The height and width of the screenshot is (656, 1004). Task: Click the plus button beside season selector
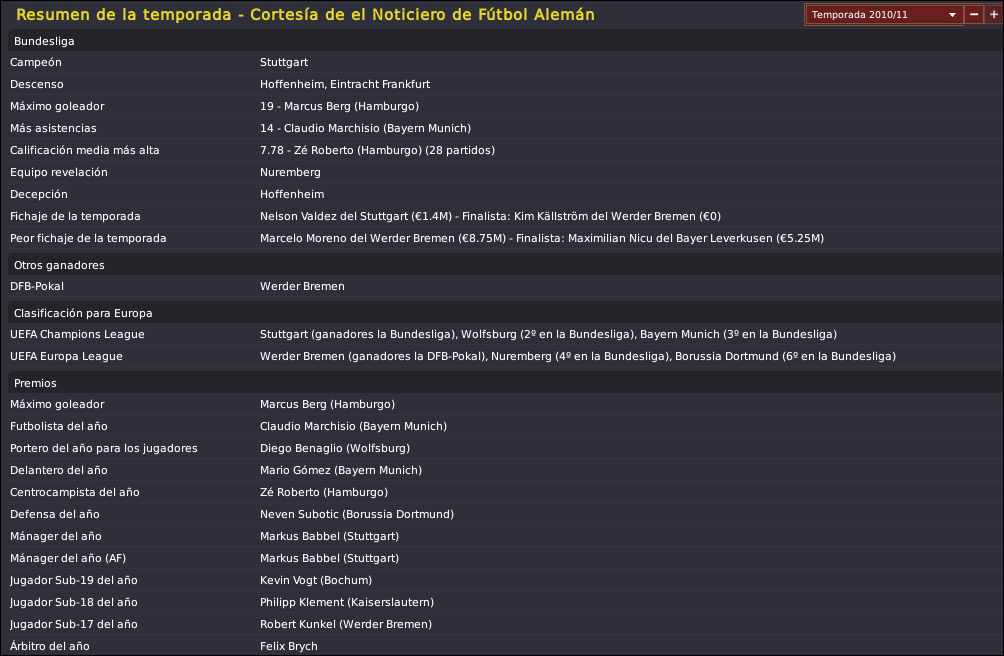994,15
